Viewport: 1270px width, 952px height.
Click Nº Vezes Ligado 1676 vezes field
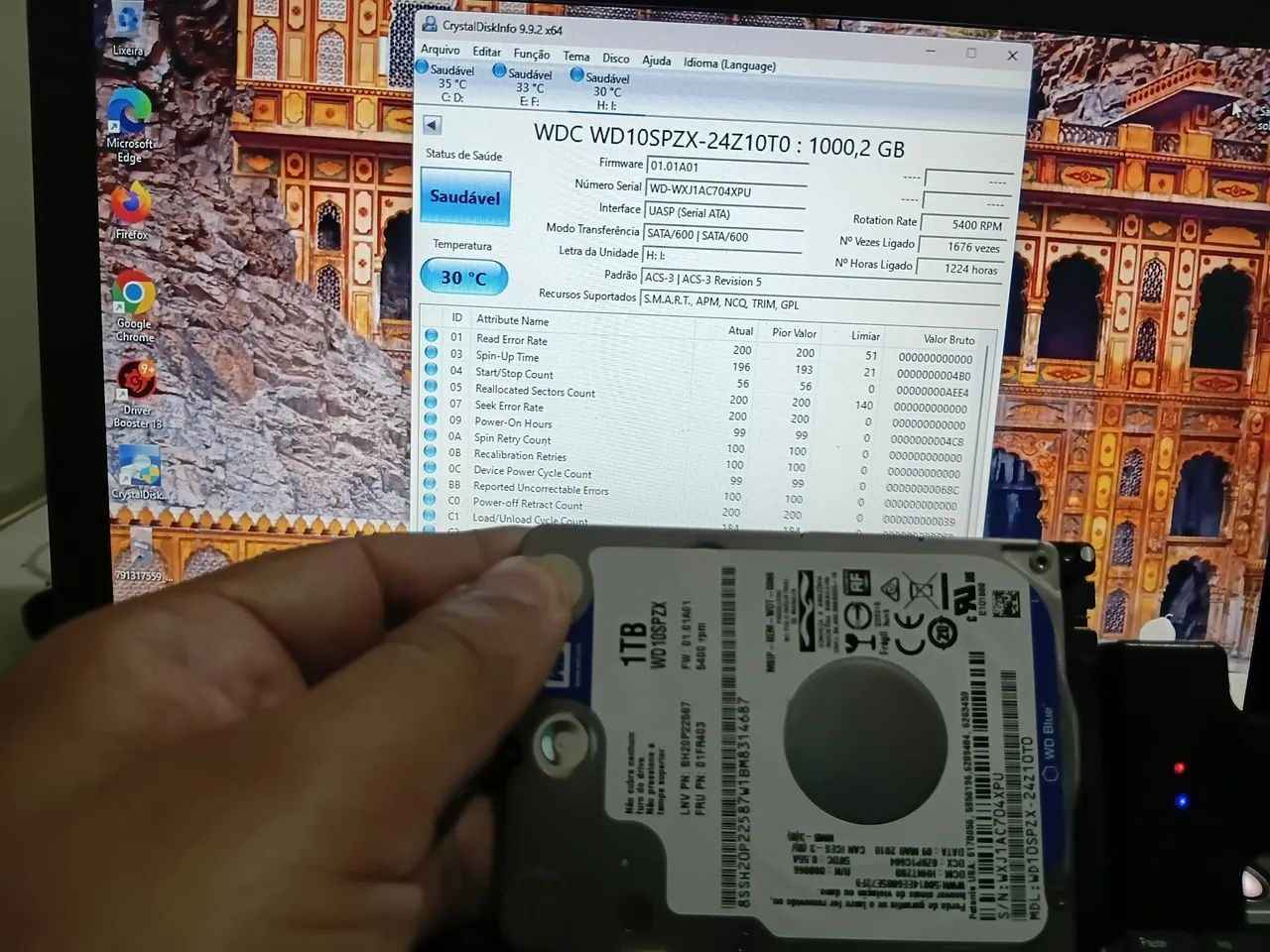coord(962,247)
